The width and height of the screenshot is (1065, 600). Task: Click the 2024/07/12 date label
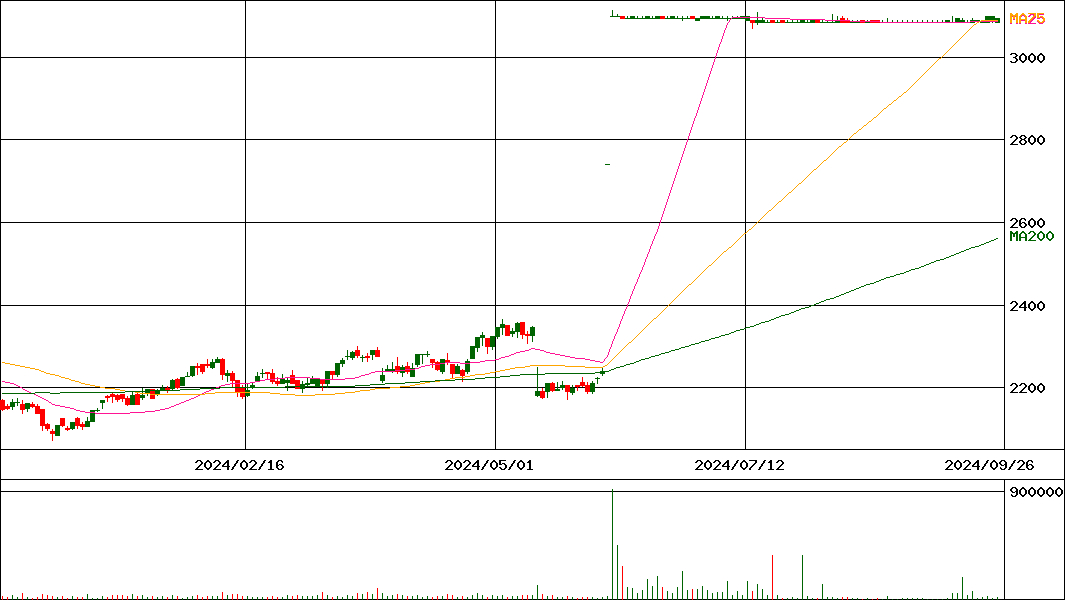pos(739,465)
